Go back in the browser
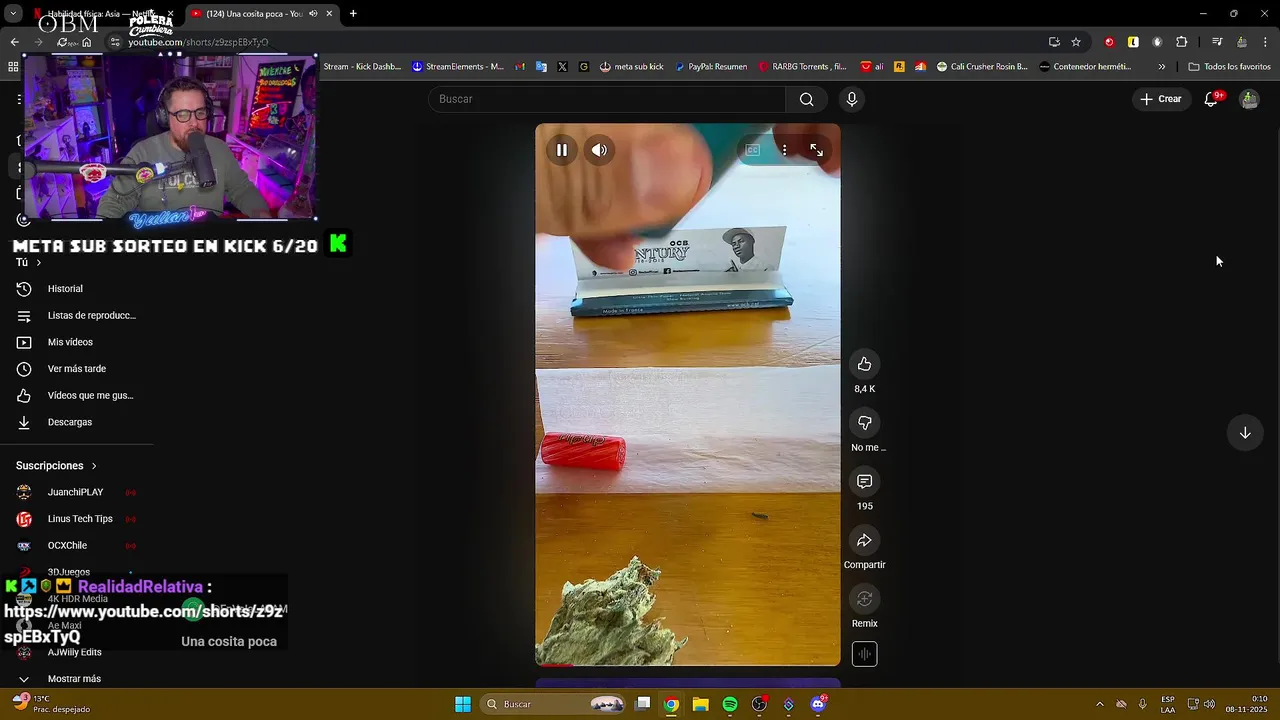1280x720 pixels. click(14, 42)
